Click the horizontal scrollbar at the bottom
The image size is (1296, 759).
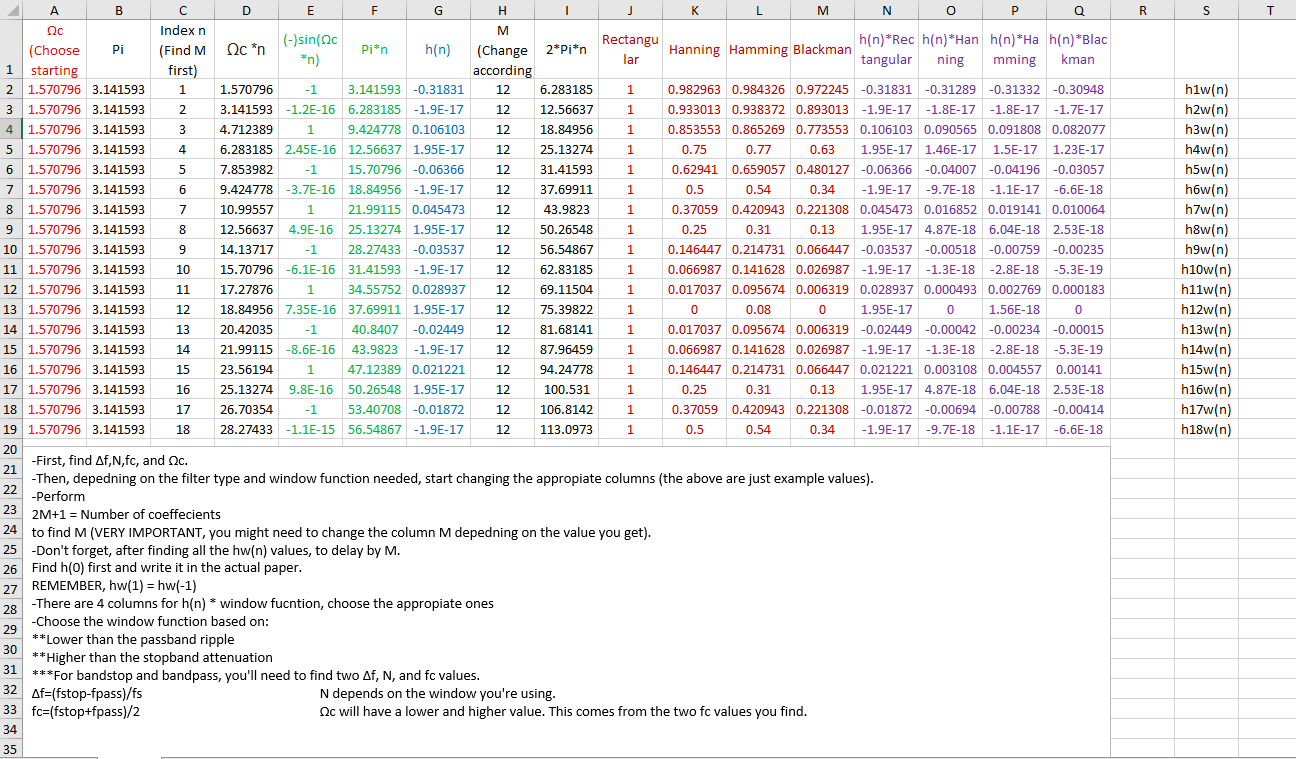(600, 757)
